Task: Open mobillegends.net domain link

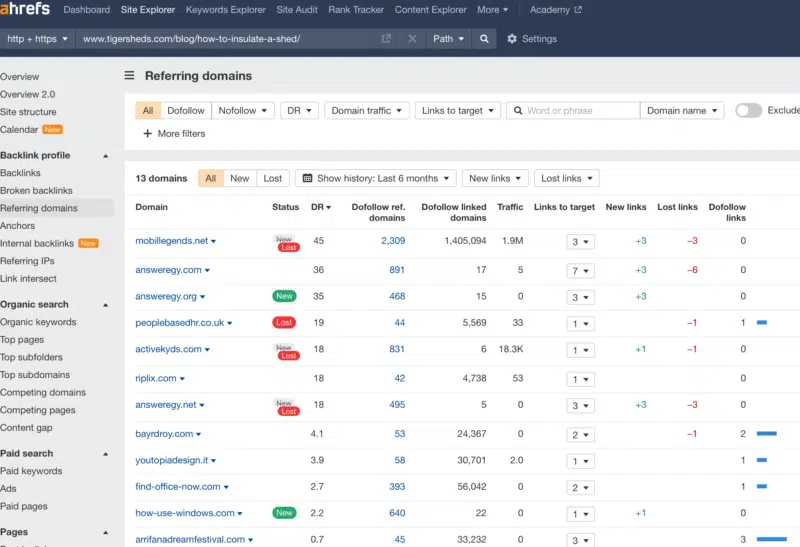Action: click(171, 240)
